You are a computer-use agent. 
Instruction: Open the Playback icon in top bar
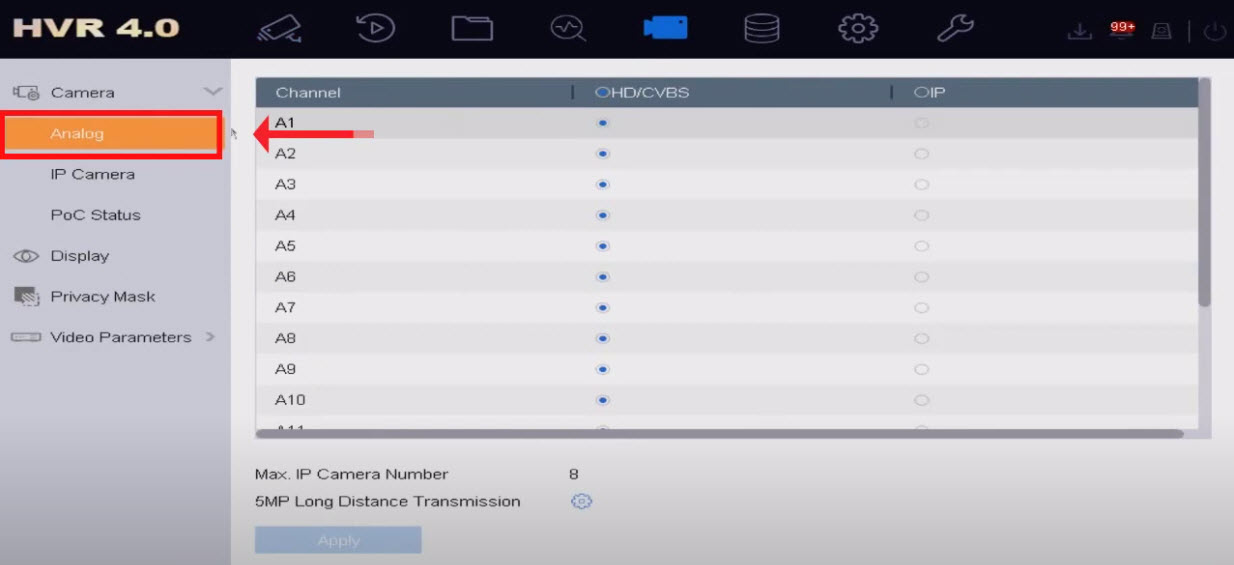pos(376,28)
